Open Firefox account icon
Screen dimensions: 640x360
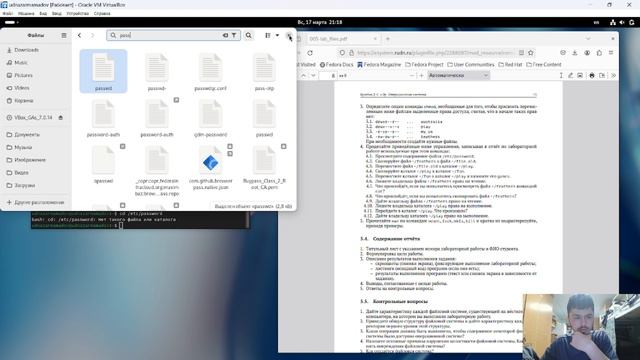tap(587, 53)
